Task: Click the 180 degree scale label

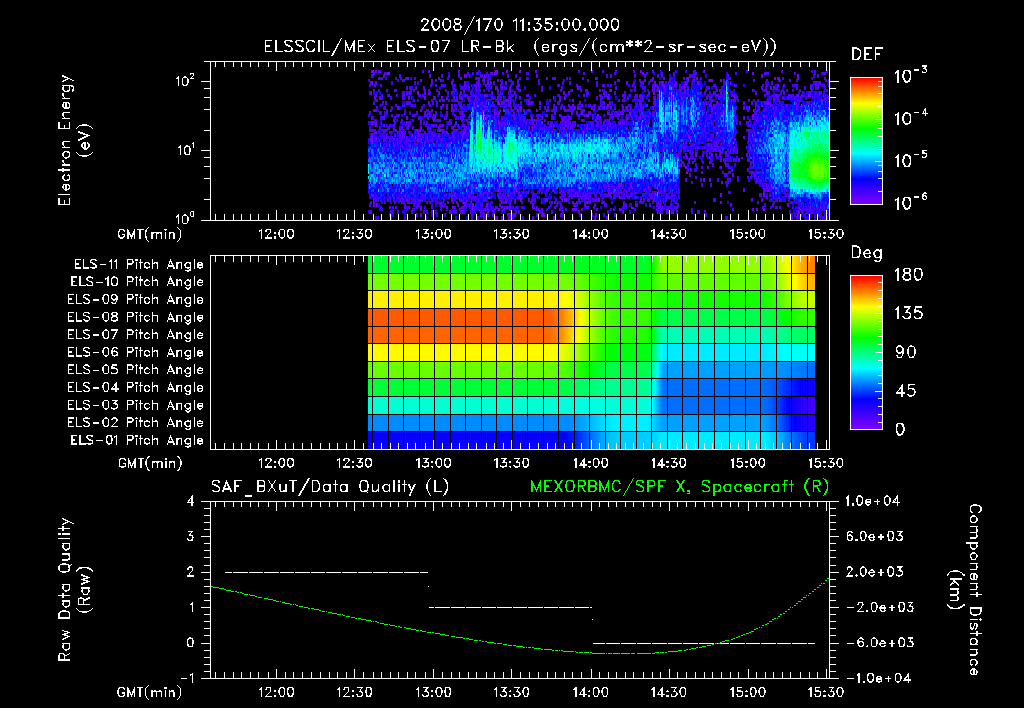Action: (x=908, y=275)
